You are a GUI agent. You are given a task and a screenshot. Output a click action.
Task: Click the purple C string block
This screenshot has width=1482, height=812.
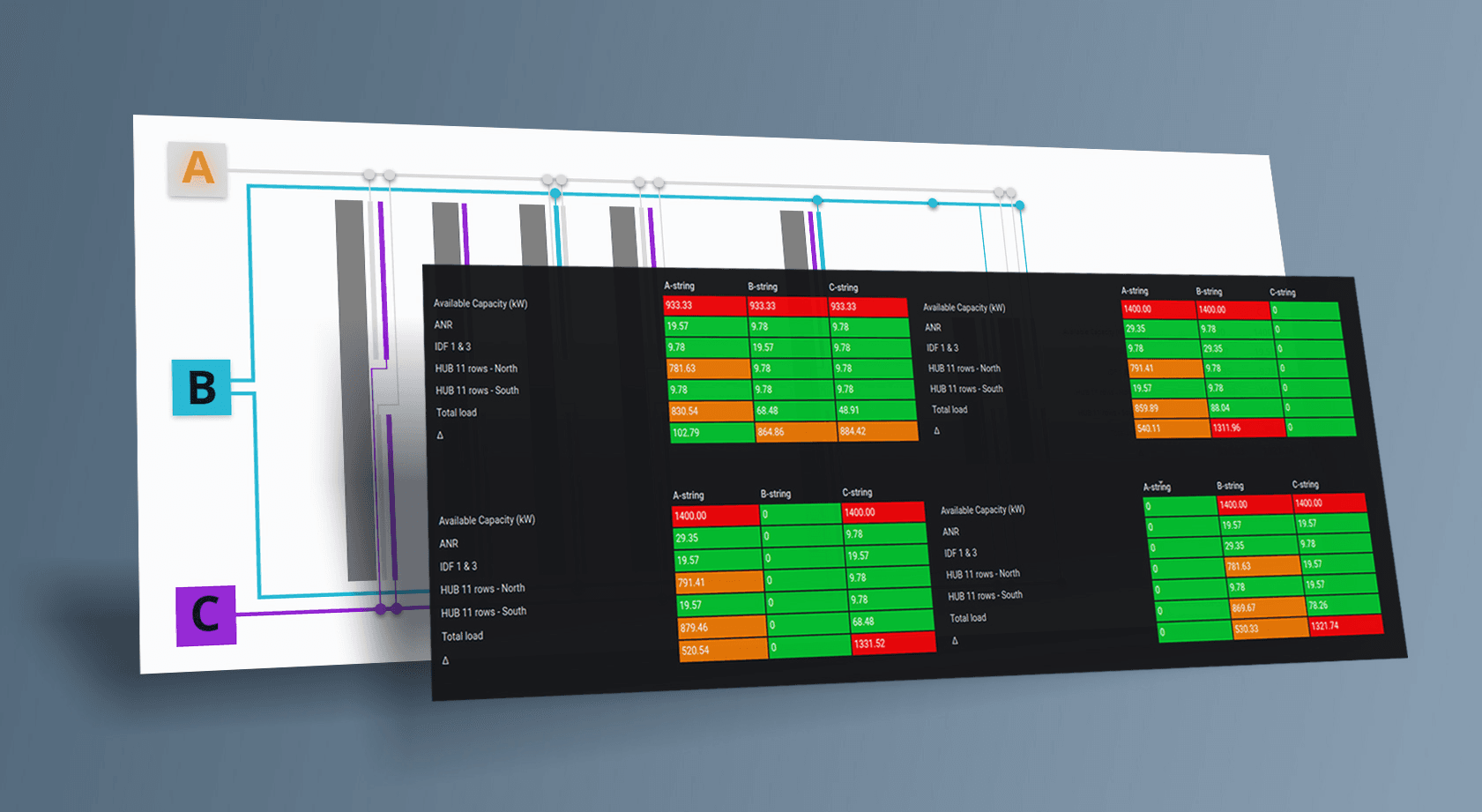coord(205,615)
